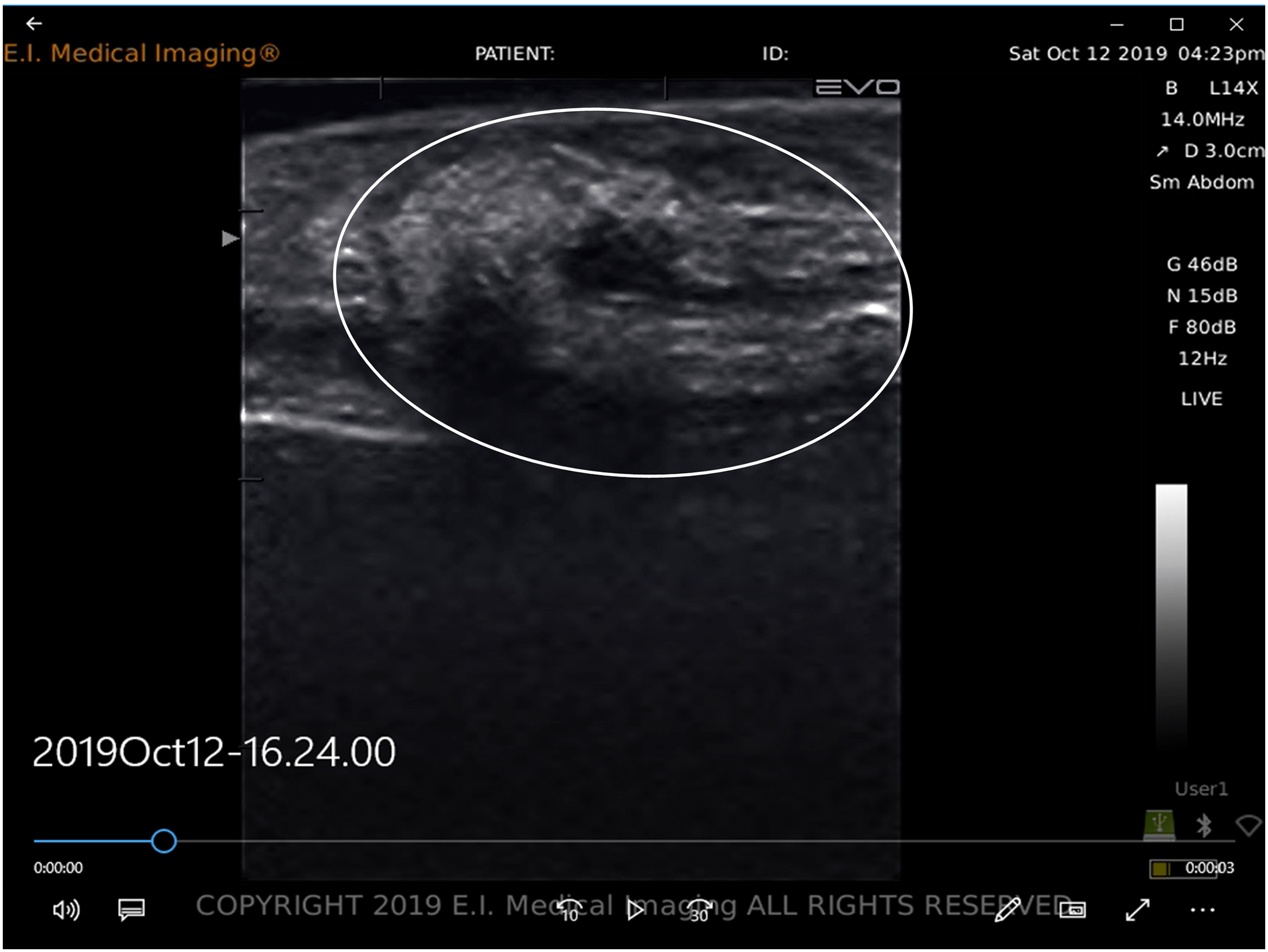
Task: Open the volume control speaker icon
Action: coord(66,911)
